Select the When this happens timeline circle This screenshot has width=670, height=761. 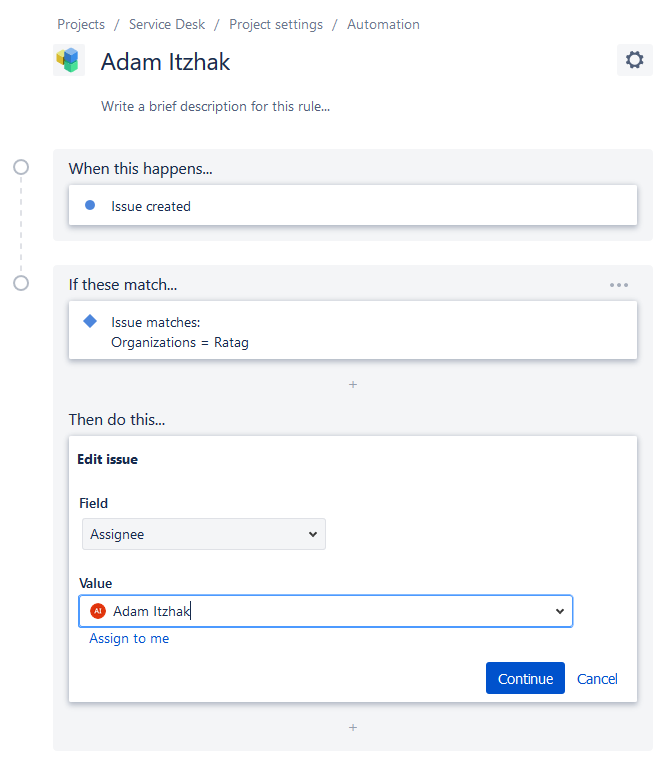click(21, 167)
